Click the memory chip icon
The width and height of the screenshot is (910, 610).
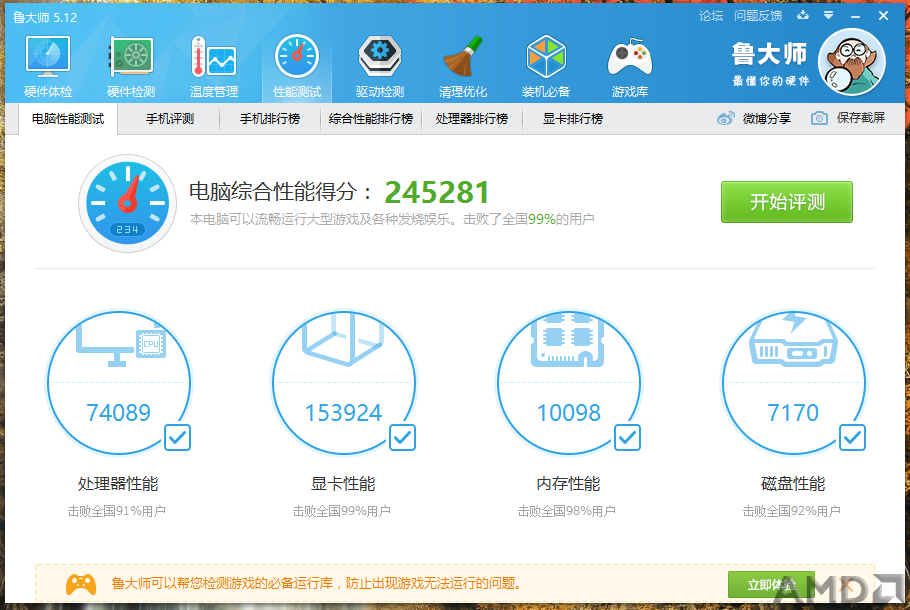point(568,340)
